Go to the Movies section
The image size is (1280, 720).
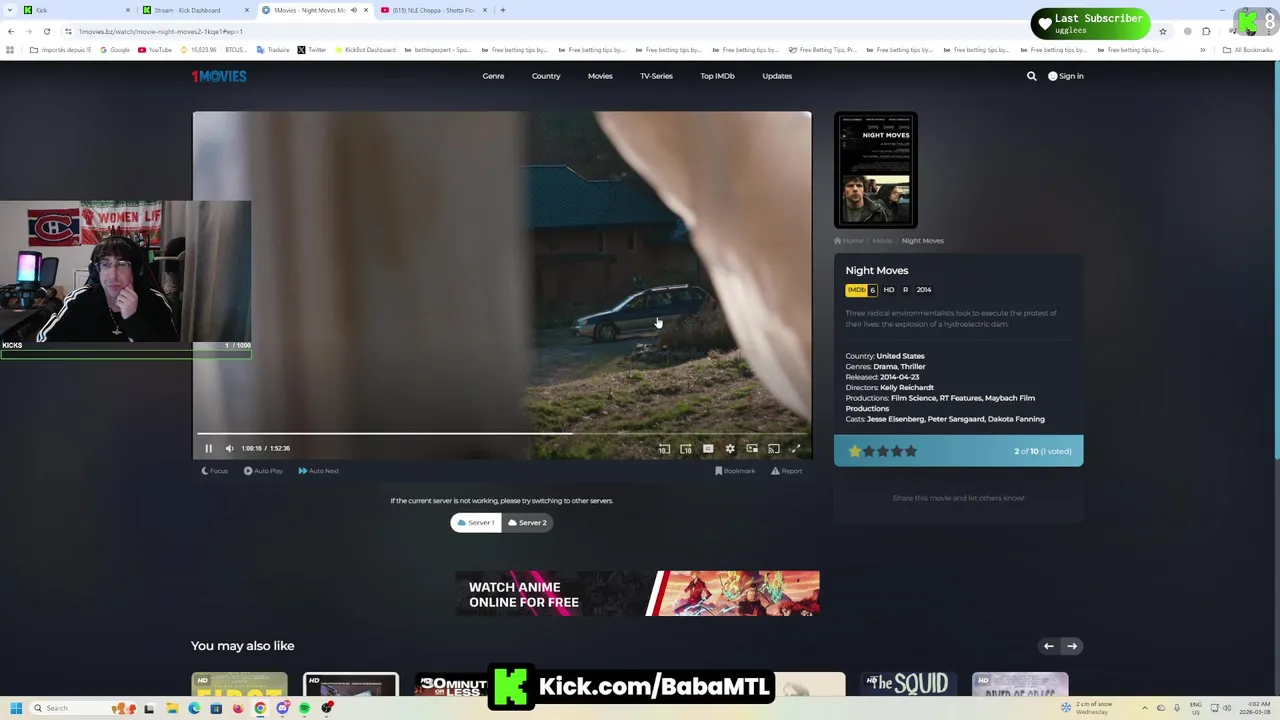coord(600,76)
